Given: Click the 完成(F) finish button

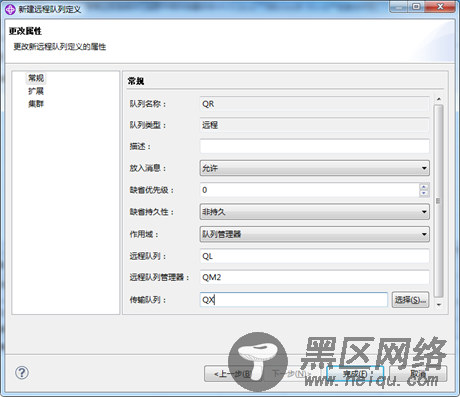Looking at the screenshot, I should pos(355,374).
